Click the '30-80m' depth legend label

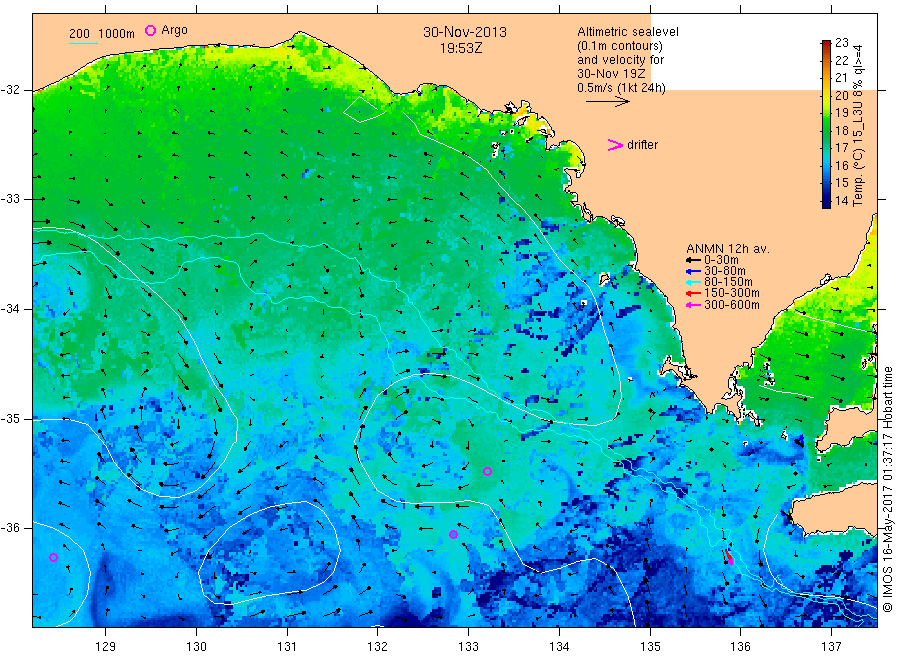coord(725,271)
